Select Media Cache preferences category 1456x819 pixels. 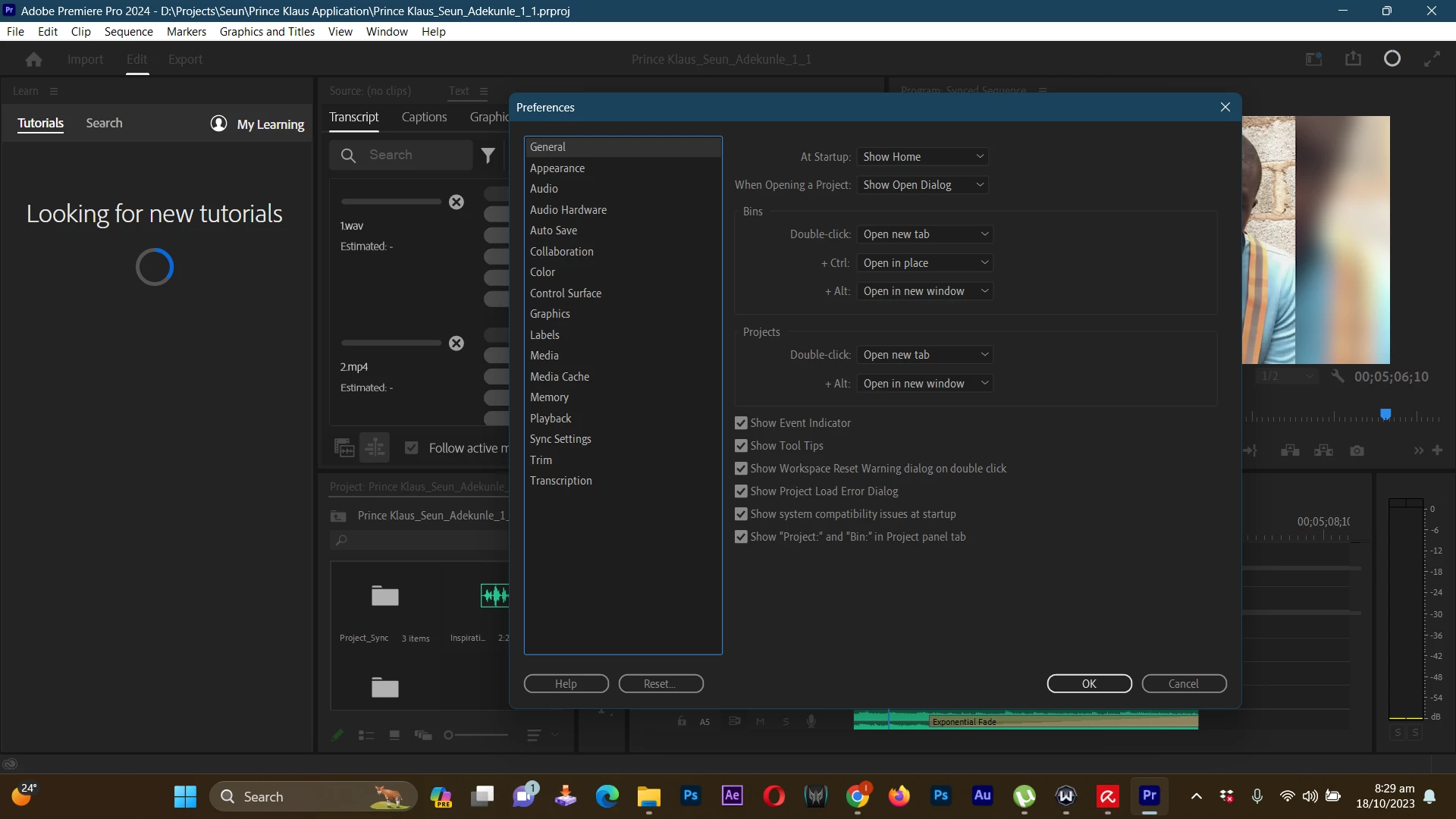(559, 377)
